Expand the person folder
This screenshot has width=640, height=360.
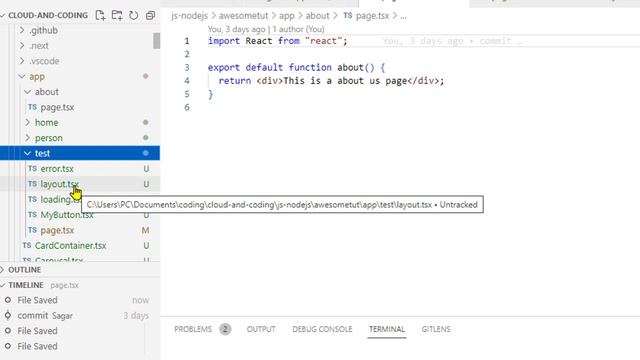28,138
